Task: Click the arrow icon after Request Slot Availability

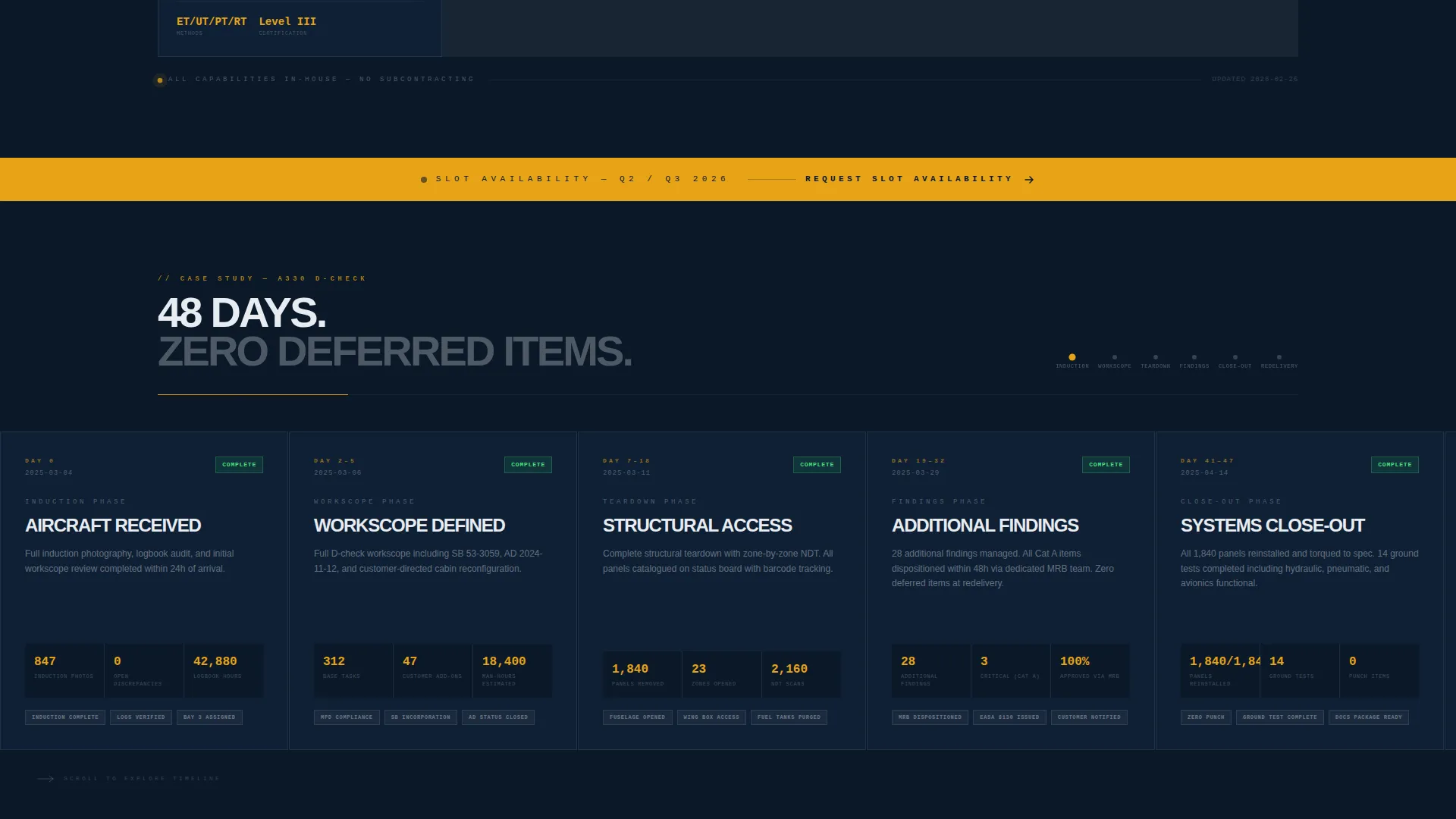Action: coord(1029,180)
